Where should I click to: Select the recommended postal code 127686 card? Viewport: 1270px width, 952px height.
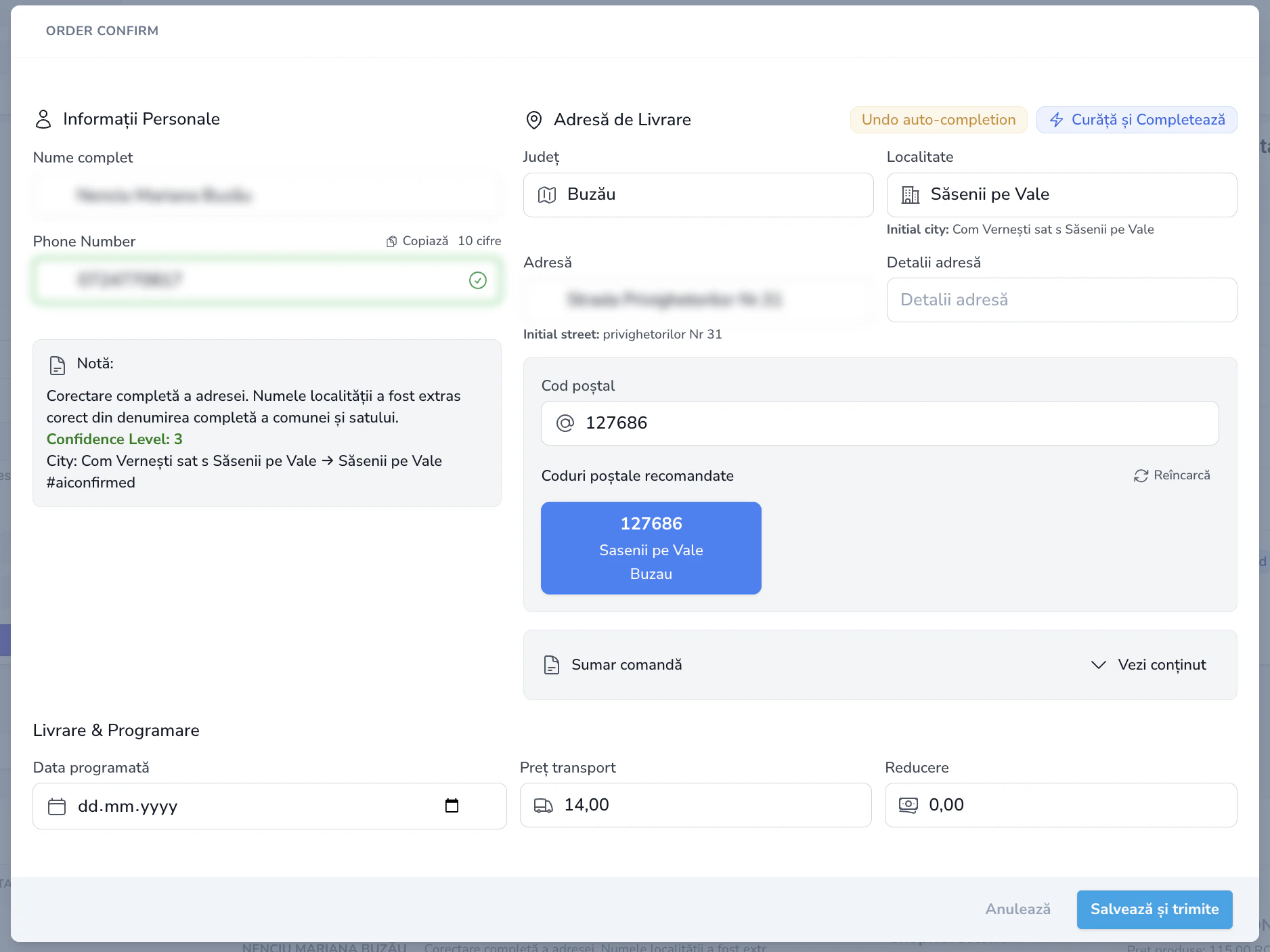click(x=651, y=548)
